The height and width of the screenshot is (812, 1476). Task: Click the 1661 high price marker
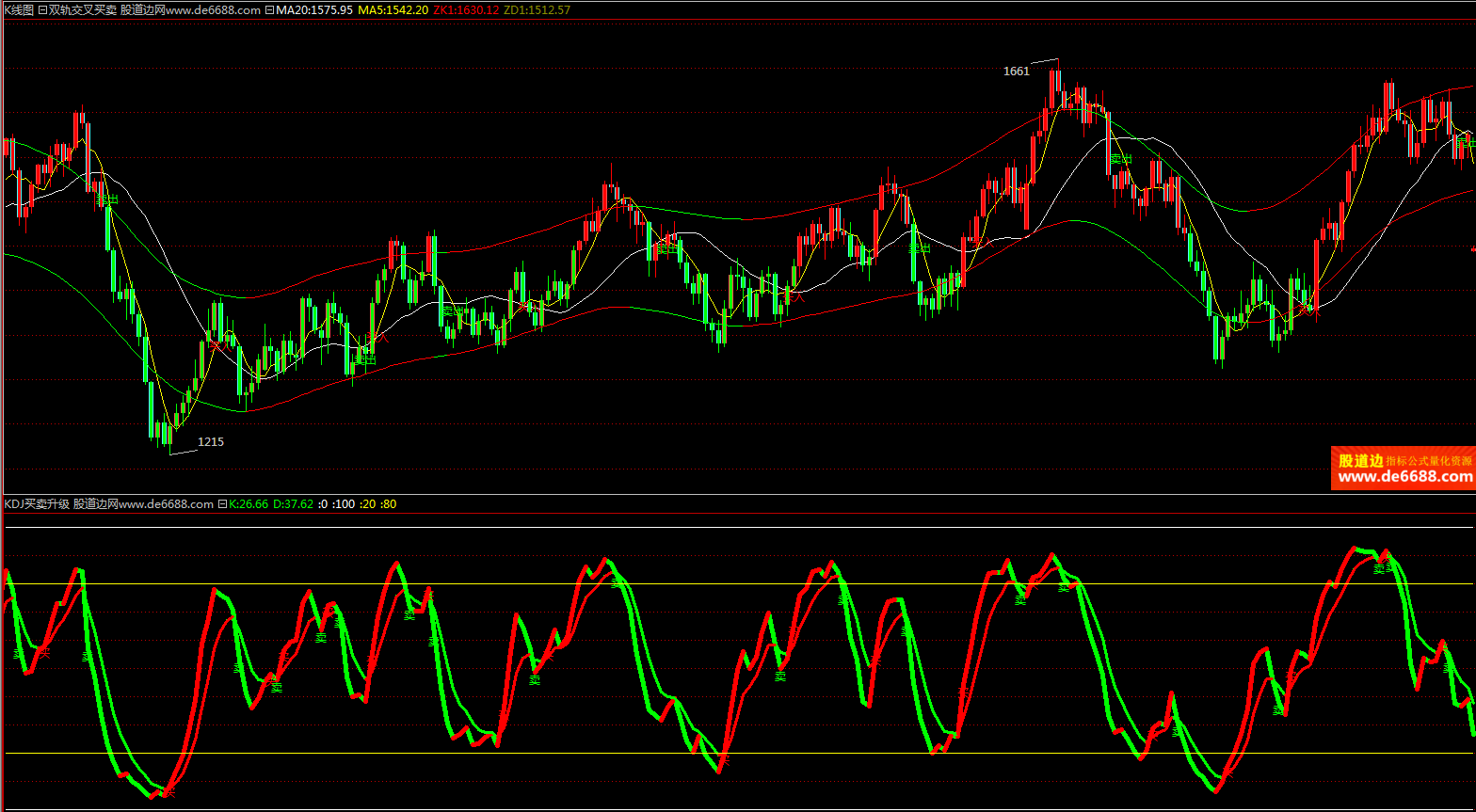click(1016, 72)
